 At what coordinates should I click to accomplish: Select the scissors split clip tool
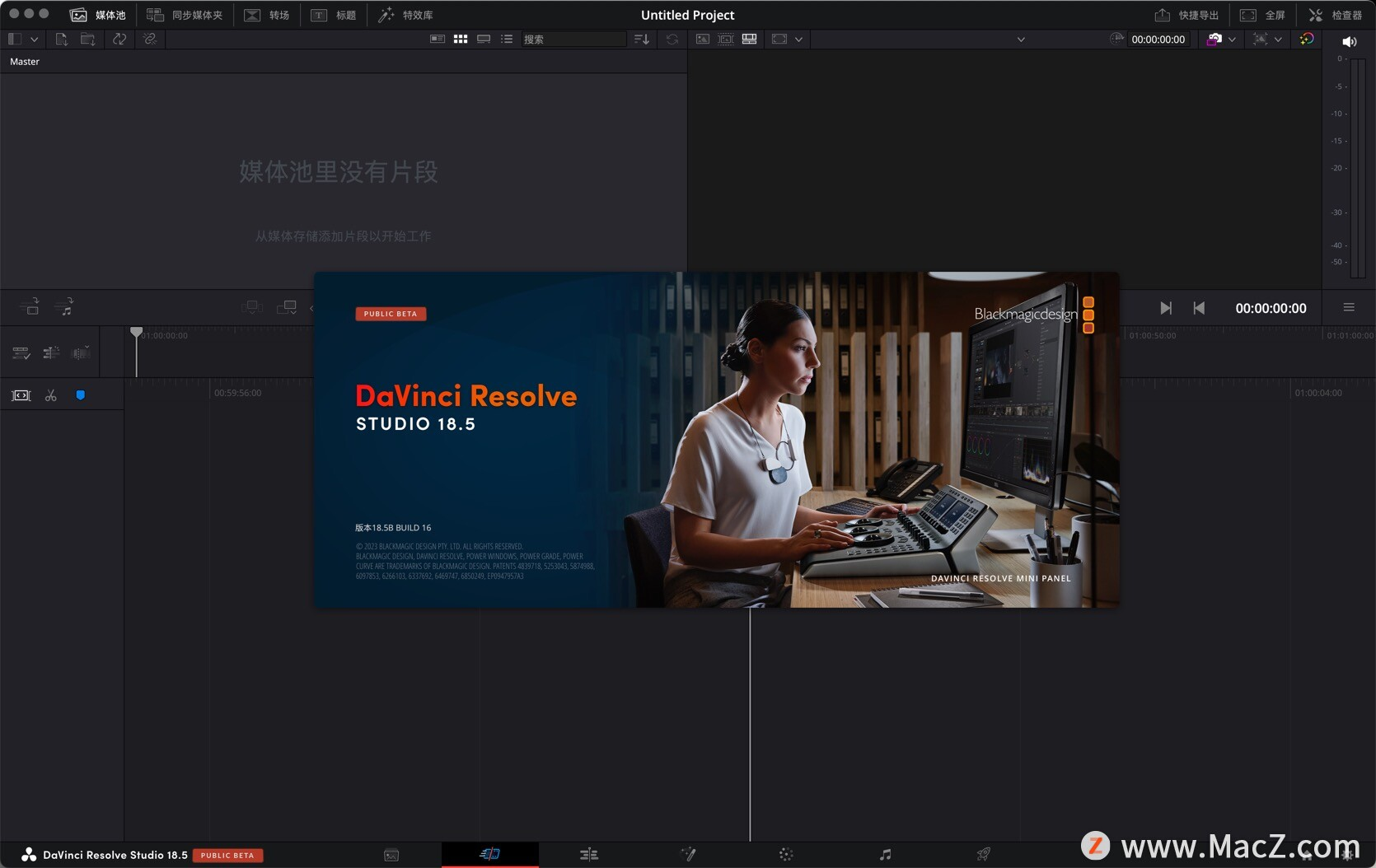coord(51,396)
